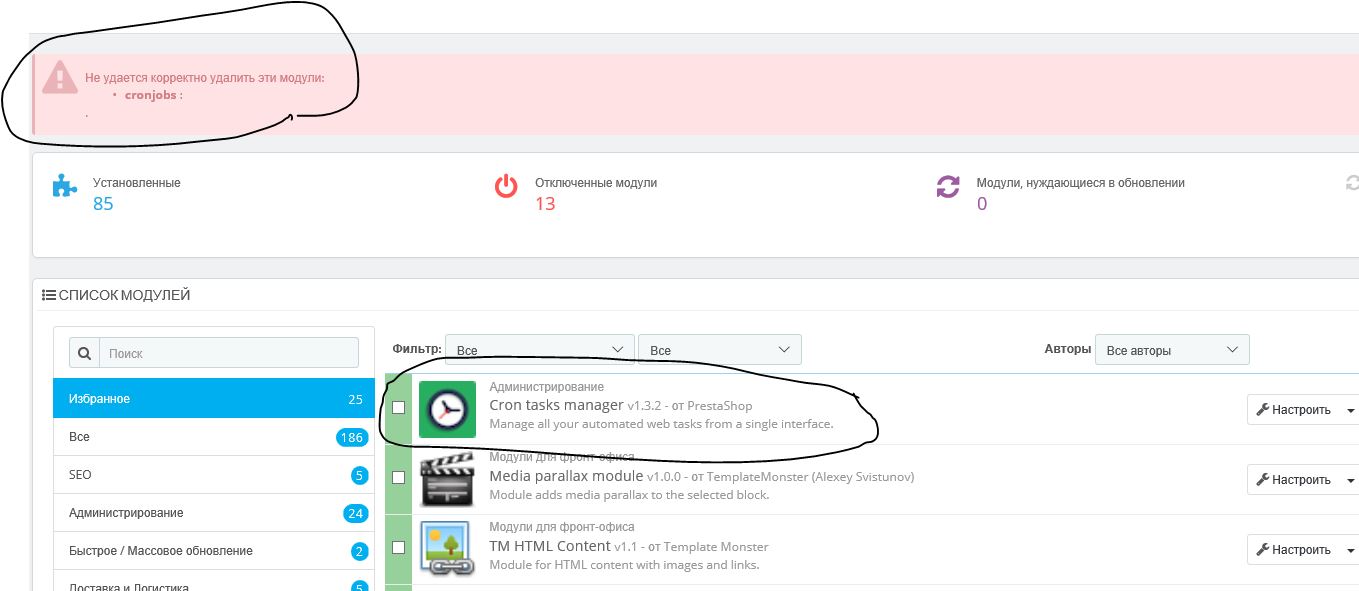Viewport: 1359px width, 591px height.
Task: Click the 25 badge on Избранное
Action: pyautogui.click(x=355, y=399)
